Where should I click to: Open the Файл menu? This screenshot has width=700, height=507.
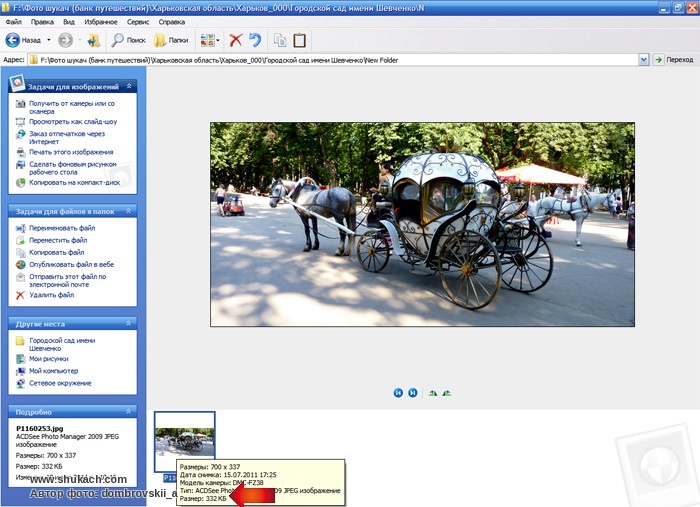[13, 22]
